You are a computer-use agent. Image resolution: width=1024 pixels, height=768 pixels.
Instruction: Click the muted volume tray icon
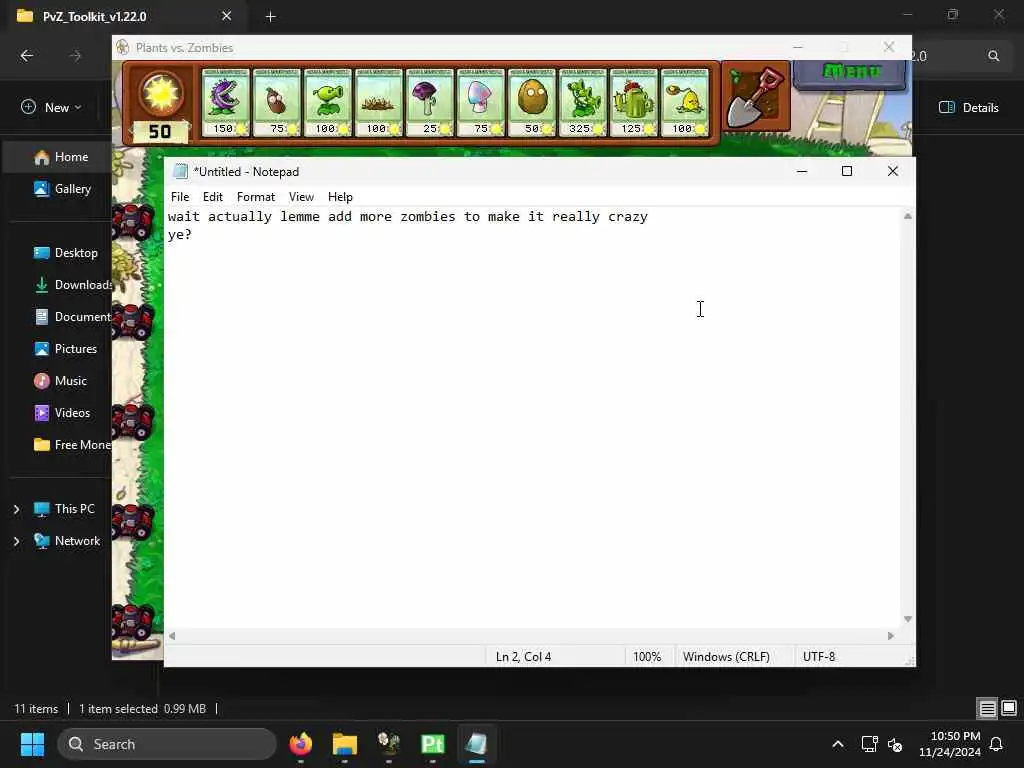[x=895, y=744]
